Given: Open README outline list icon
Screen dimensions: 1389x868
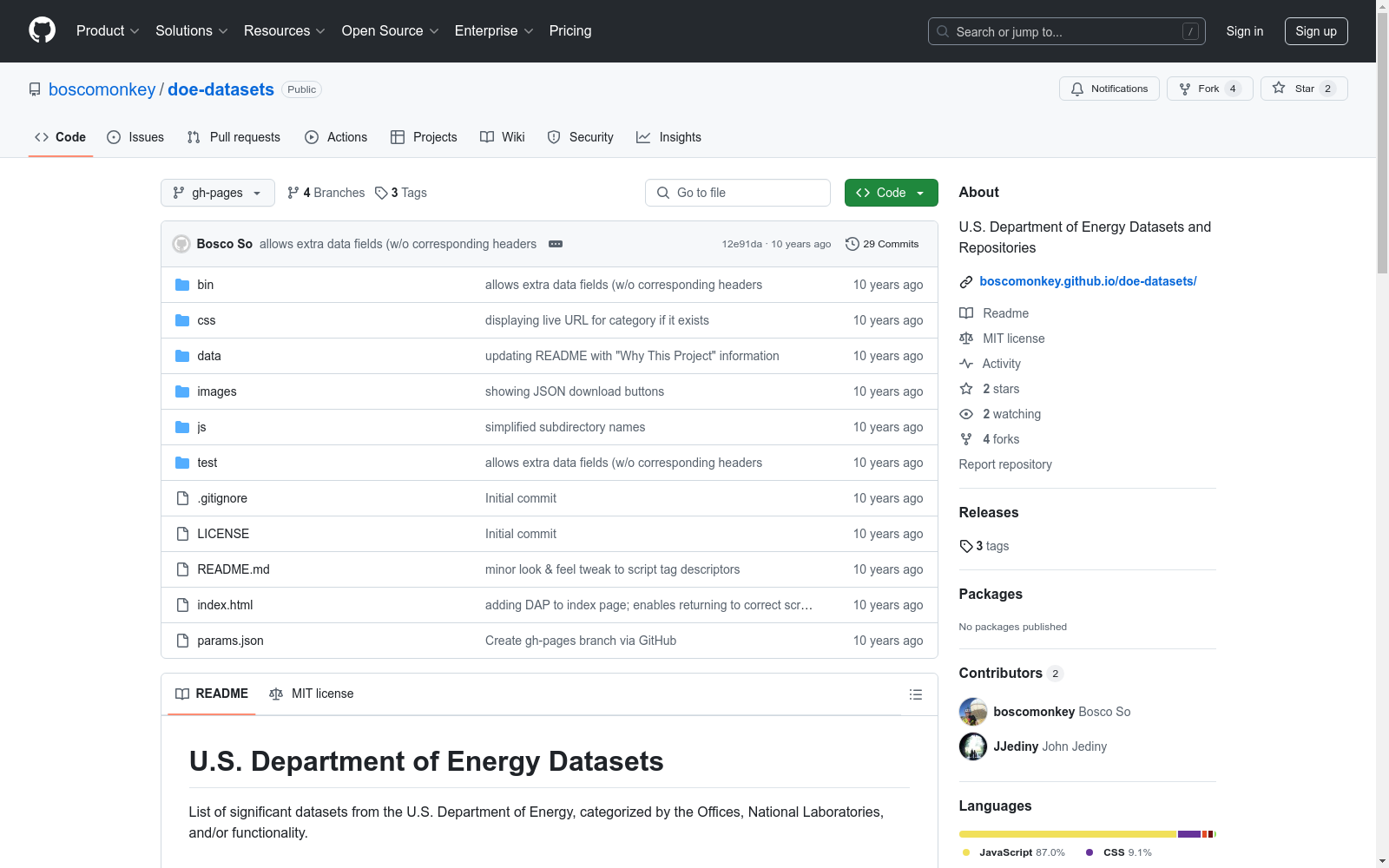Looking at the screenshot, I should (915, 694).
